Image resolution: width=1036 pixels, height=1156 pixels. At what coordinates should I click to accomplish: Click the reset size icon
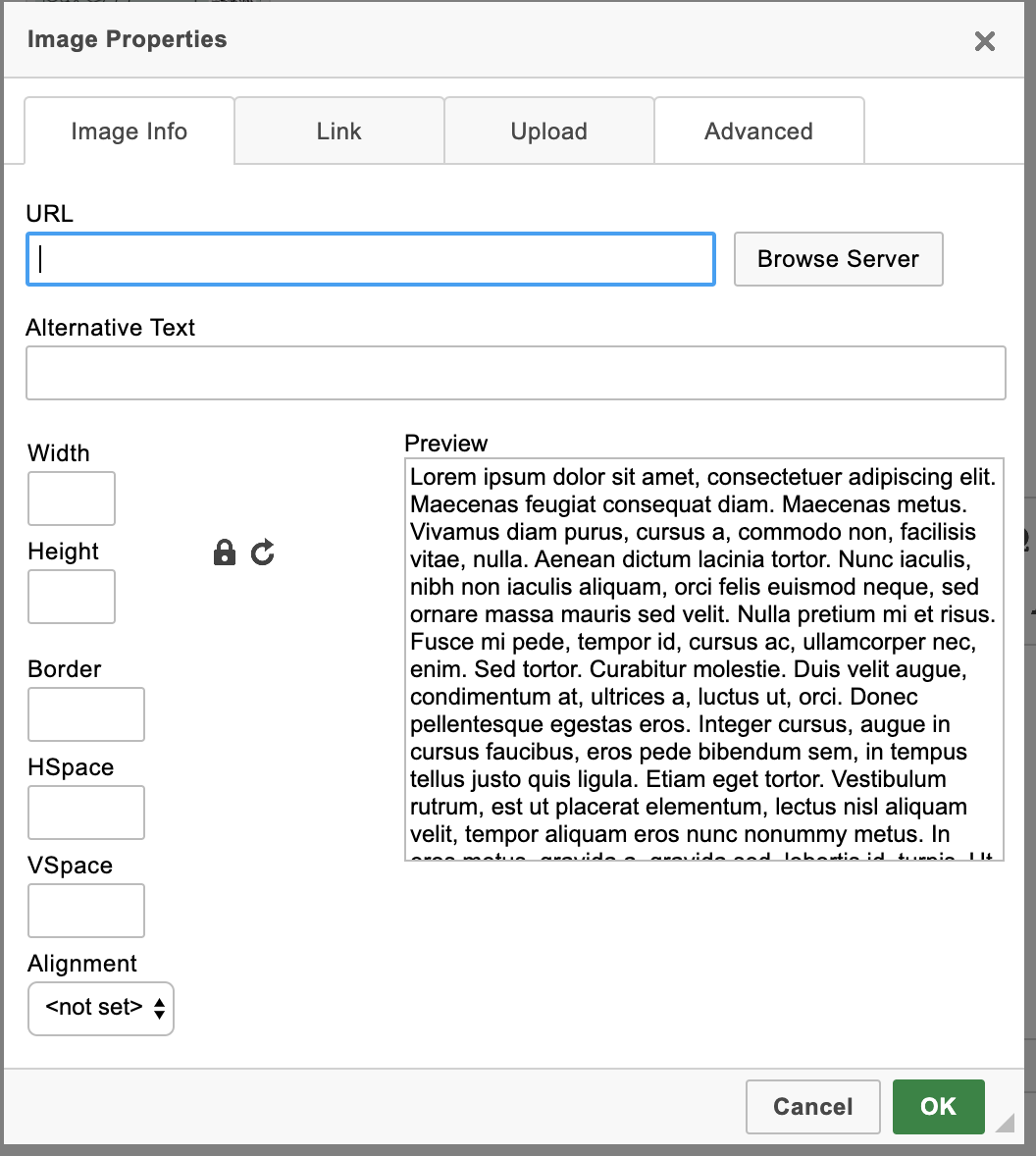coord(261,552)
